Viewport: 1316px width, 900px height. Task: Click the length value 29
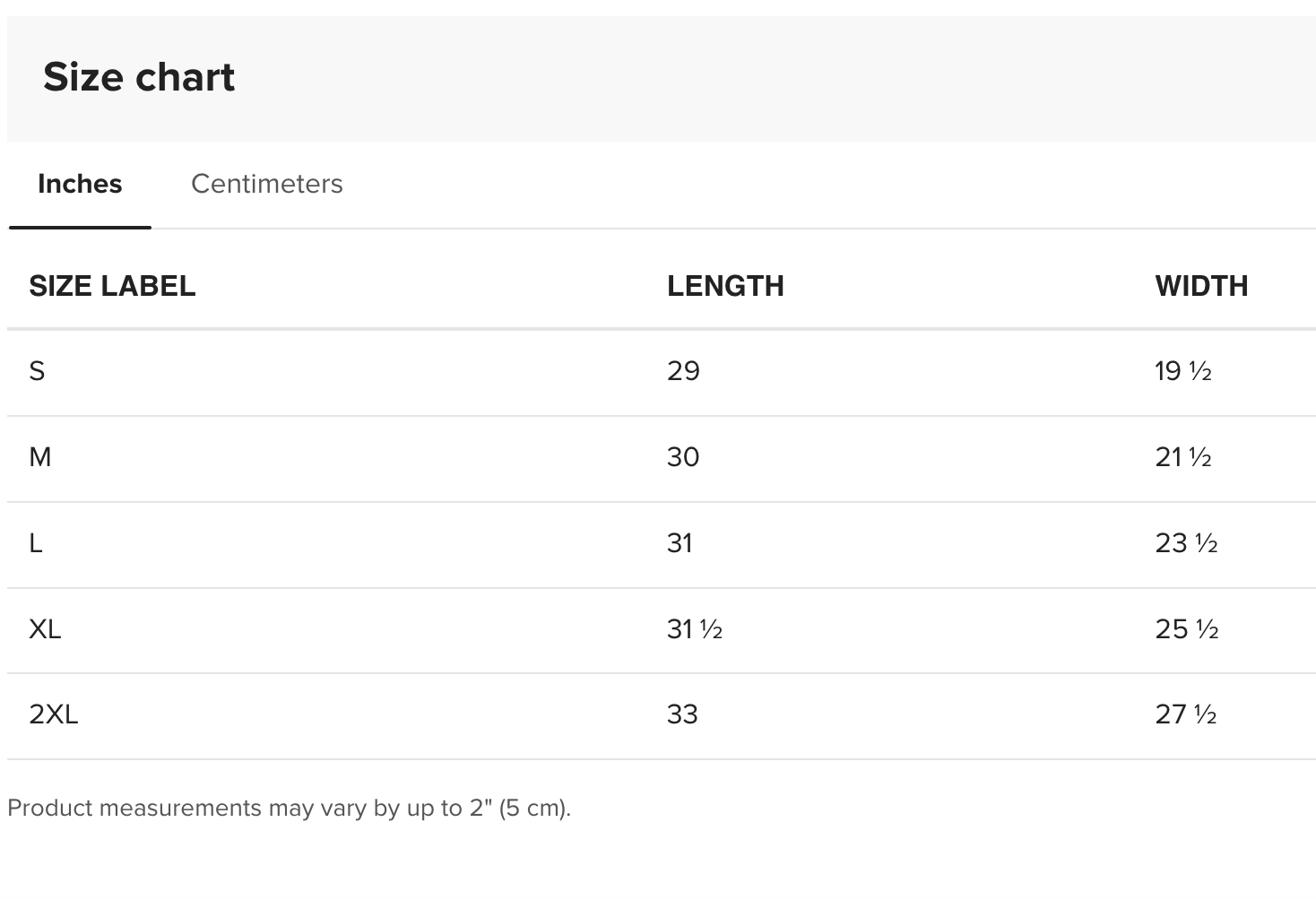click(683, 371)
